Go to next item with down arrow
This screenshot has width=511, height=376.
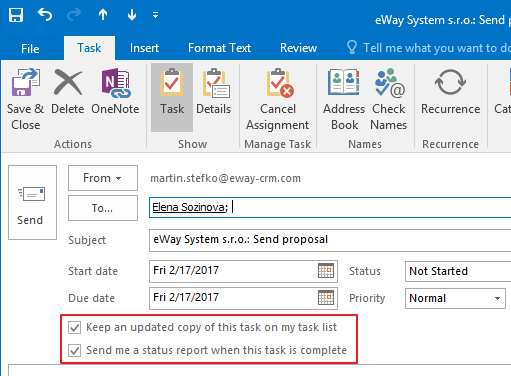(132, 15)
